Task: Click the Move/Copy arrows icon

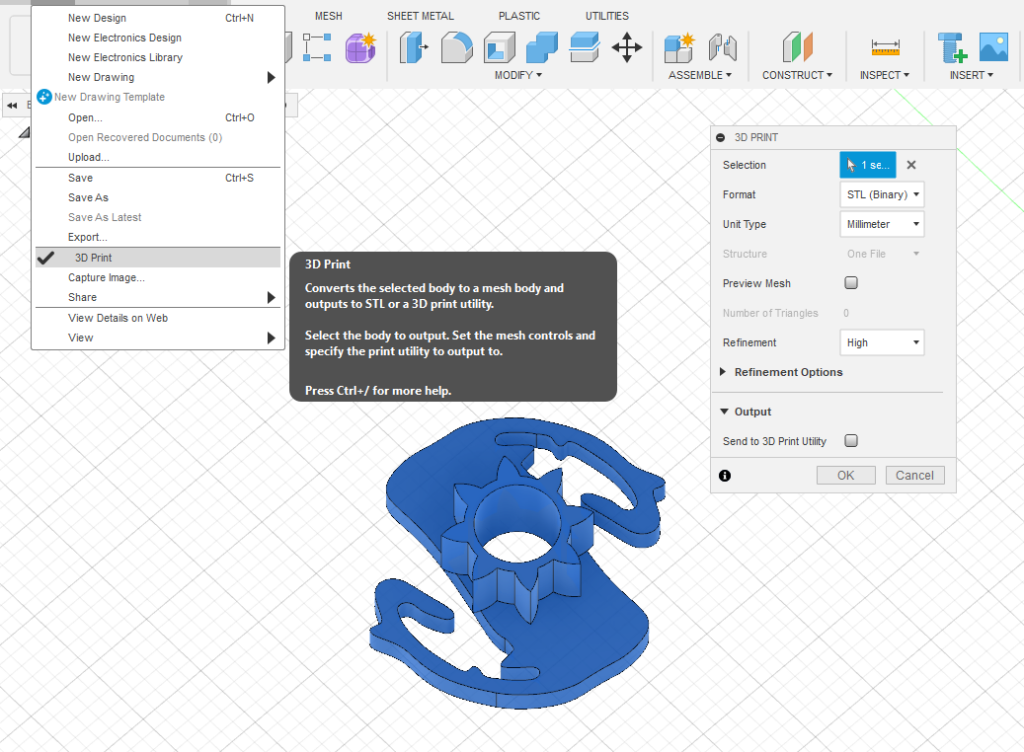Action: (x=627, y=47)
